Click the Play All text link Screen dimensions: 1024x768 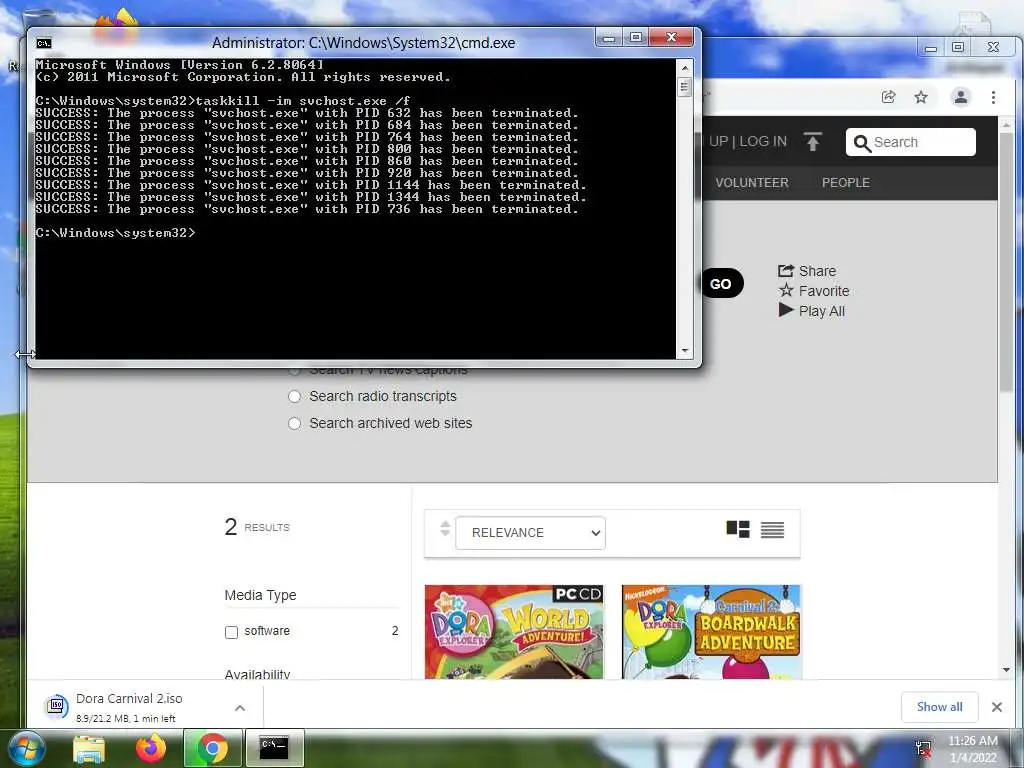822,312
